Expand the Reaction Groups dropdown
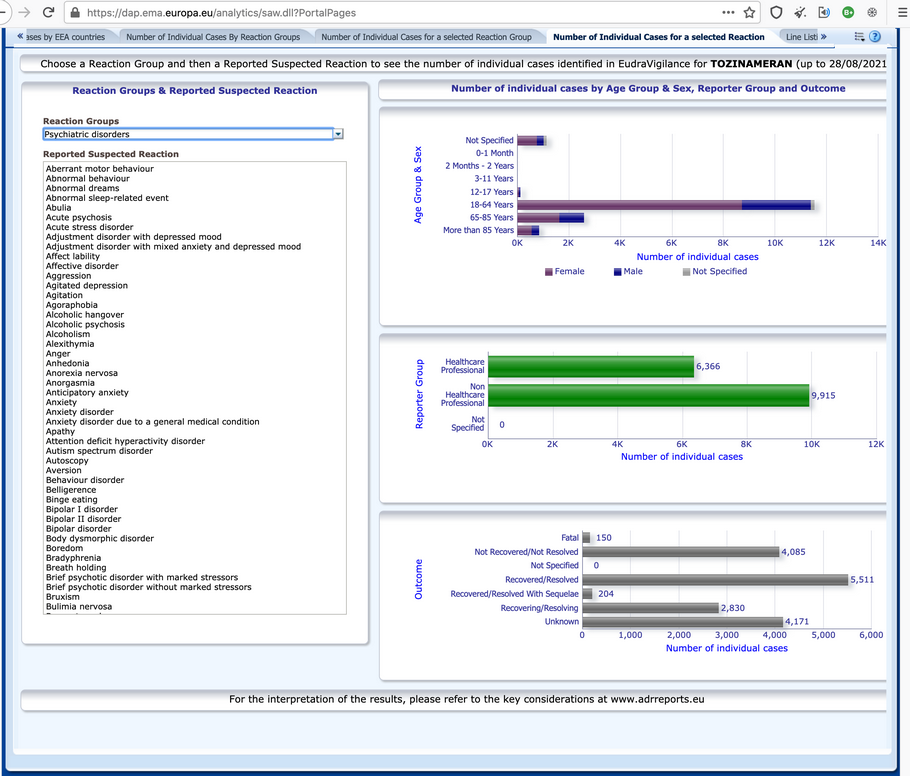 (338, 134)
